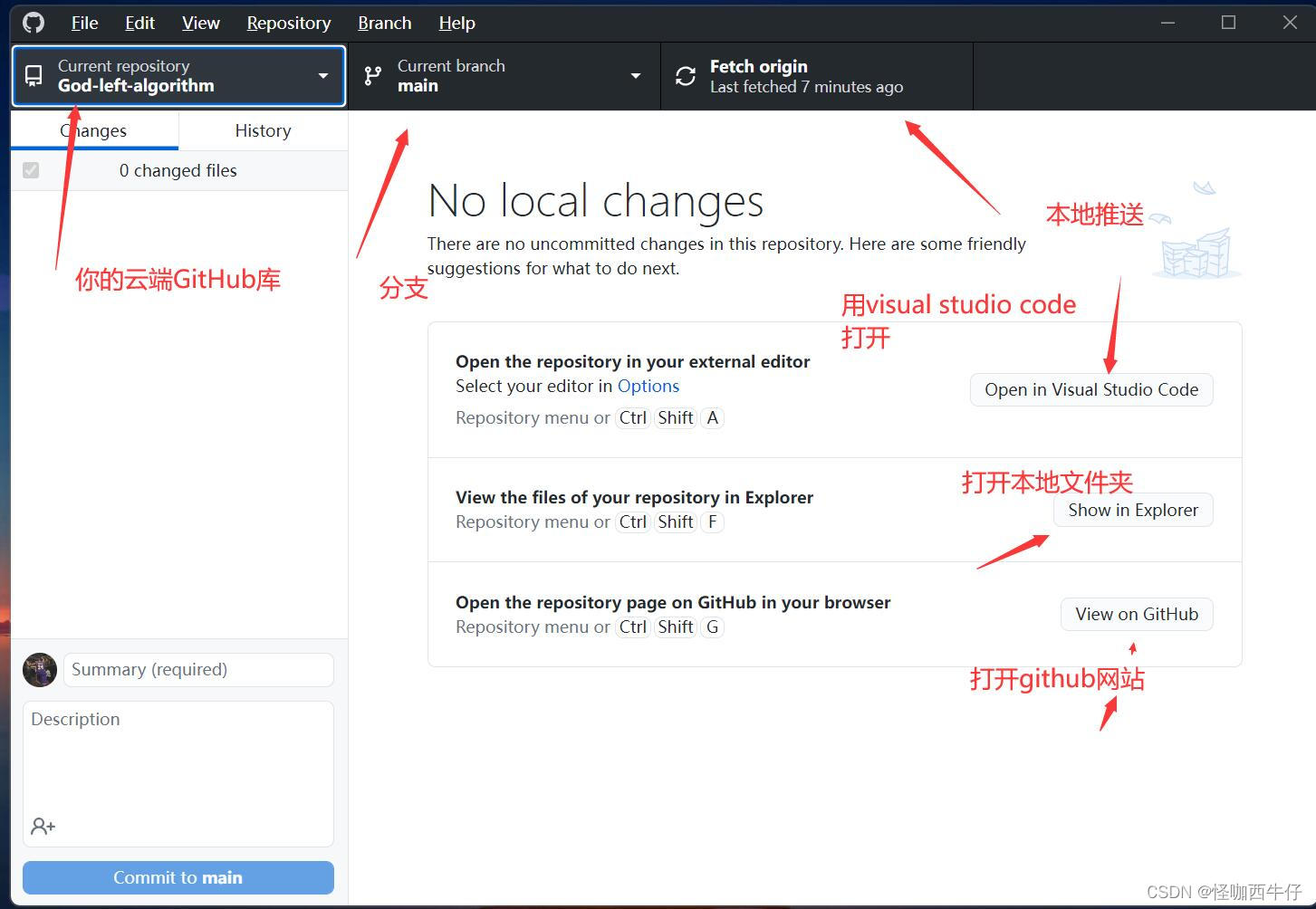Click 'Last fetched 7 minutes ago' text

[806, 87]
